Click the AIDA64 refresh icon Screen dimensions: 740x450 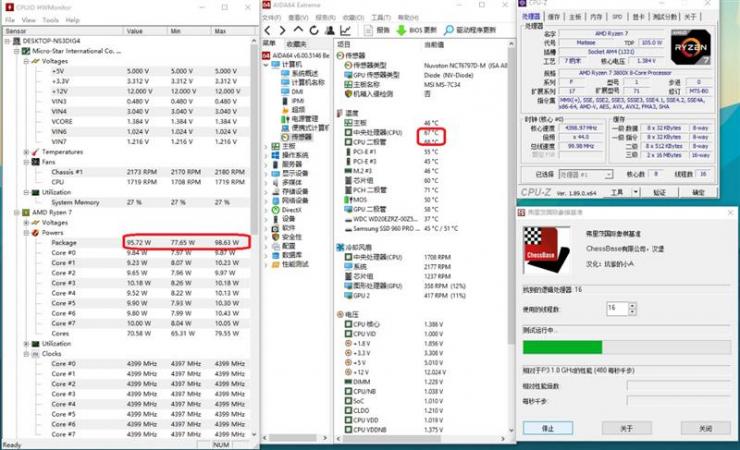(314, 31)
